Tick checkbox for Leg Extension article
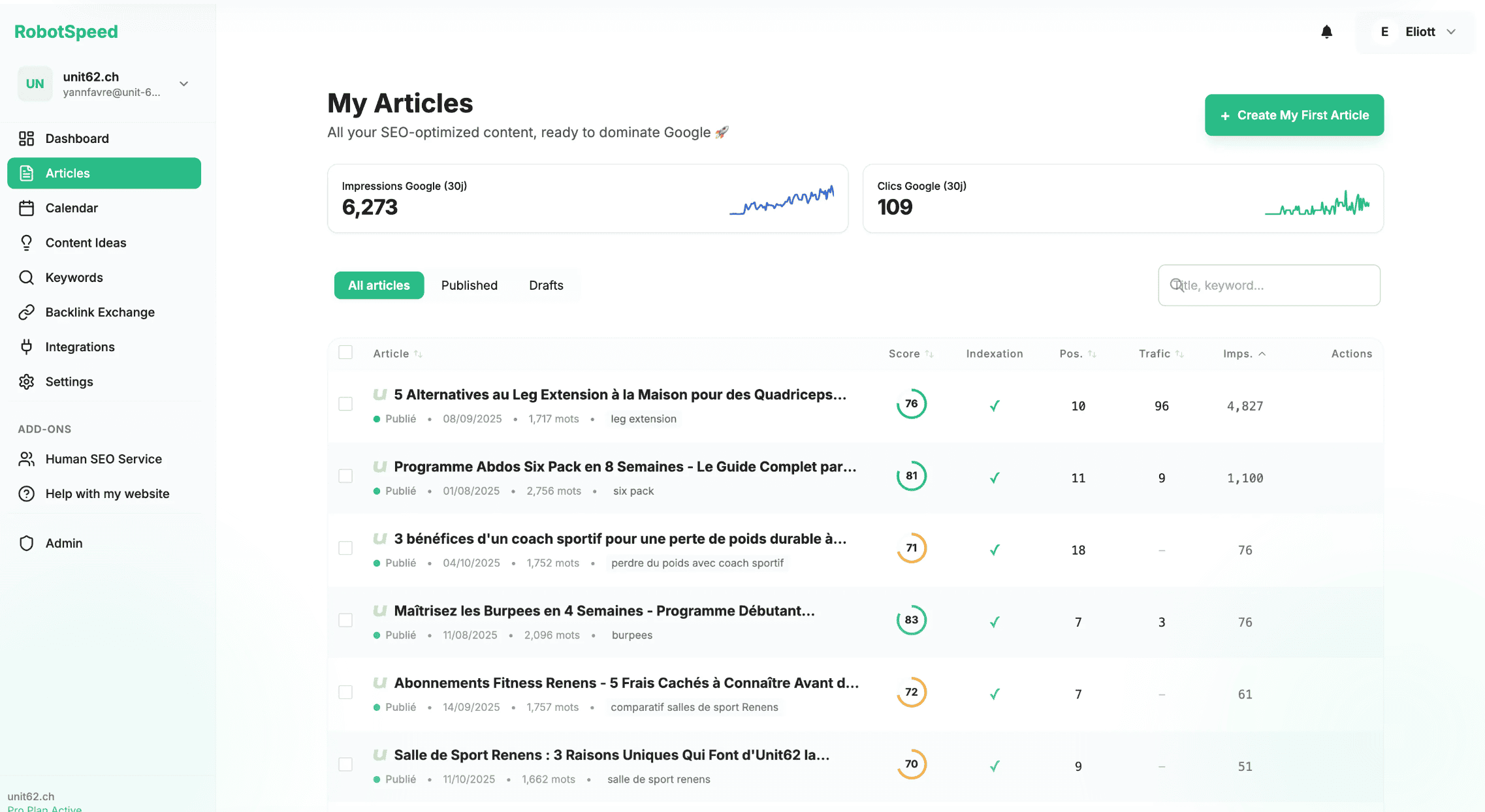This screenshot has width=1485, height=812. (x=345, y=404)
